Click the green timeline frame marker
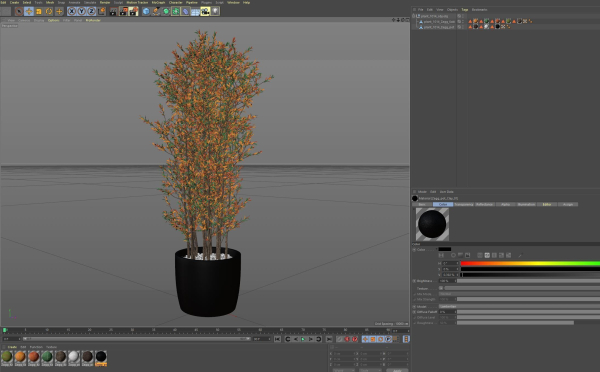This screenshot has width=600, height=372. 5,330
